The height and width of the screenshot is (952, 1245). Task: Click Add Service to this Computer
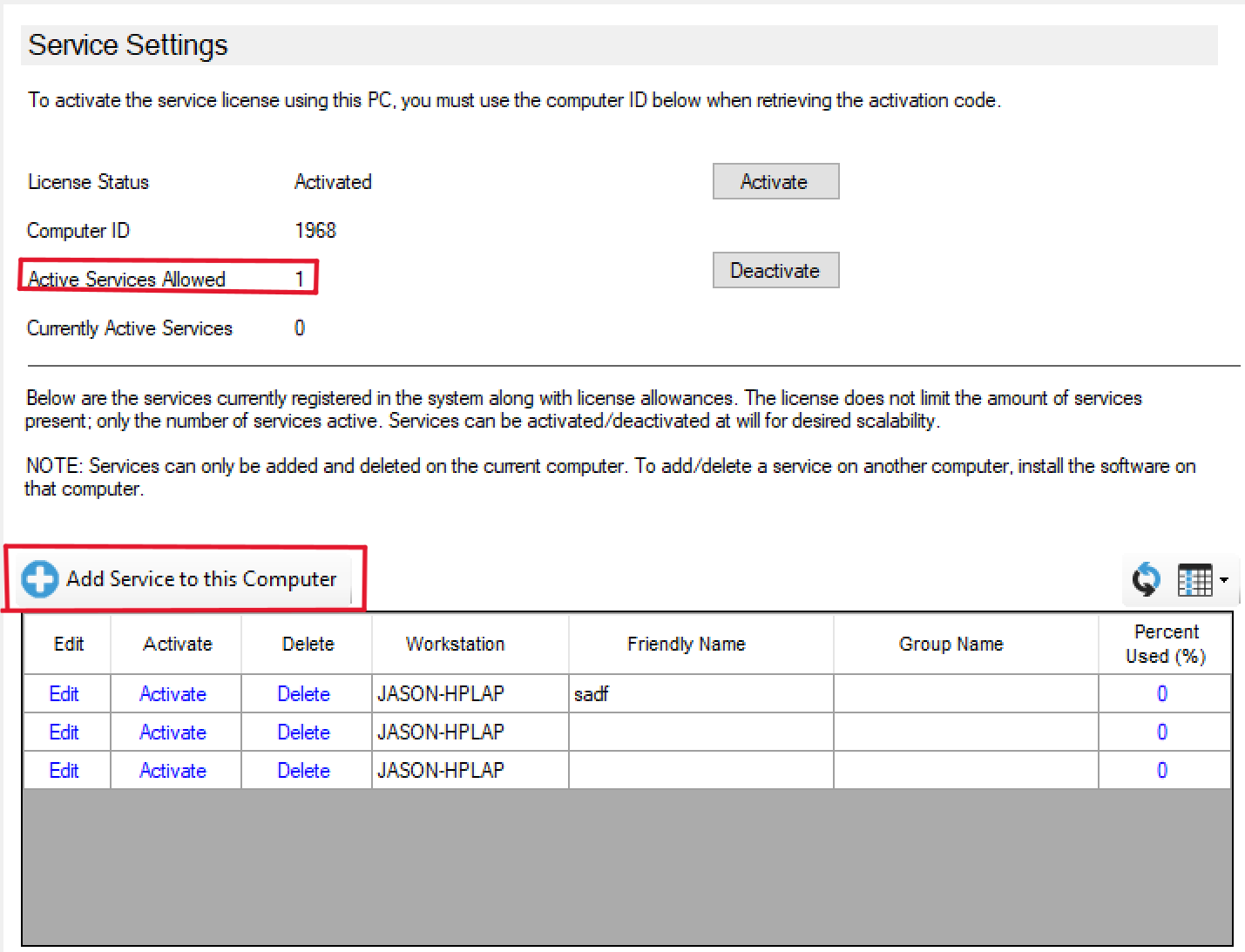(186, 579)
